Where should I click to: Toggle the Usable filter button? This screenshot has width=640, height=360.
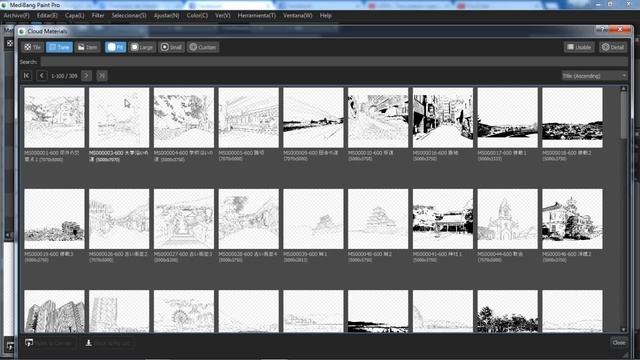click(579, 47)
